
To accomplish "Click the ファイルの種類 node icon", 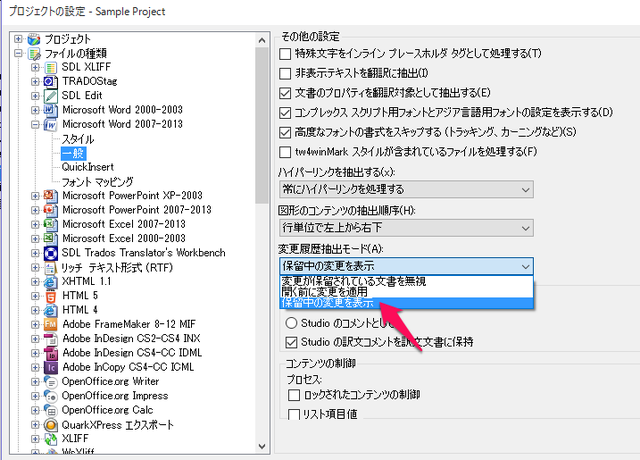I will click(34, 54).
